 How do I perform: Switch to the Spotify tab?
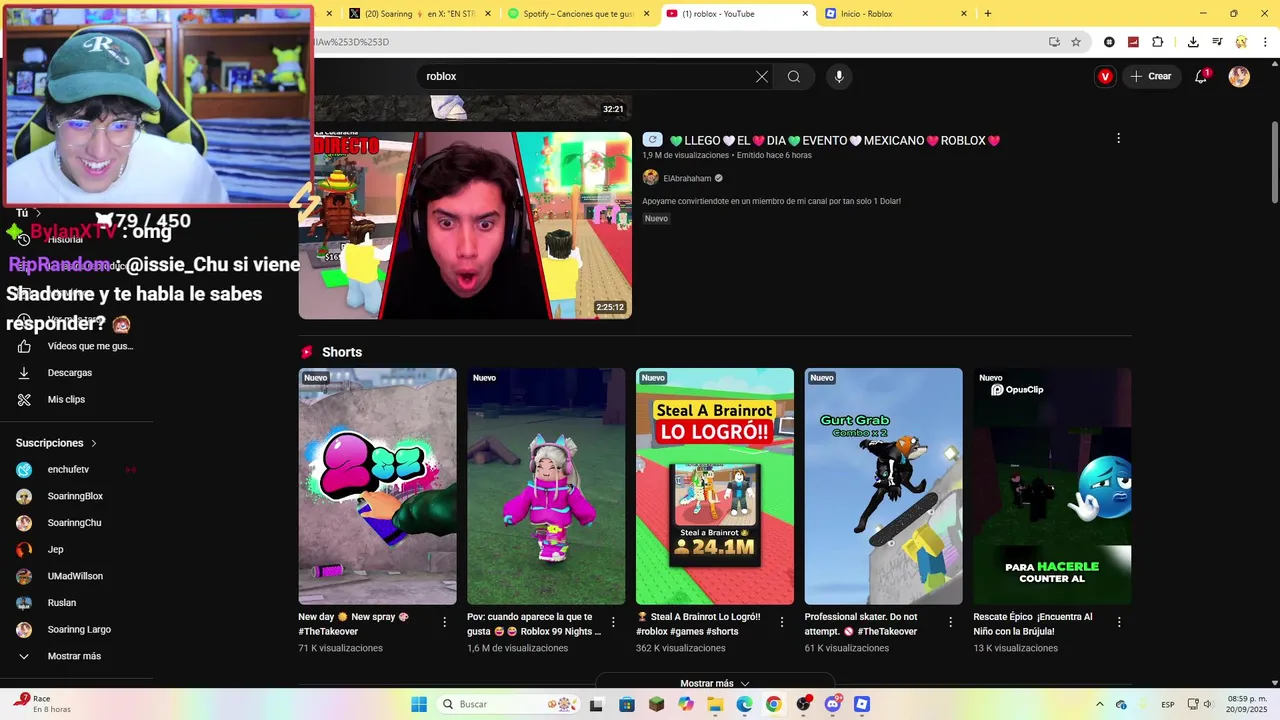(x=578, y=14)
